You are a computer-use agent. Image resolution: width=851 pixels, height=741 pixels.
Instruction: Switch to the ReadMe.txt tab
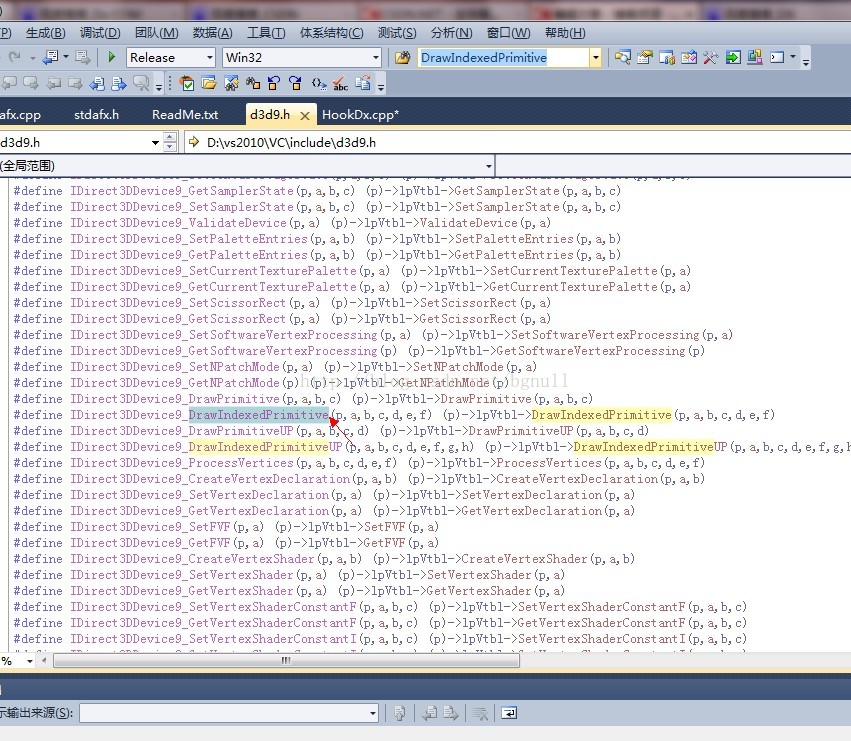(x=185, y=115)
